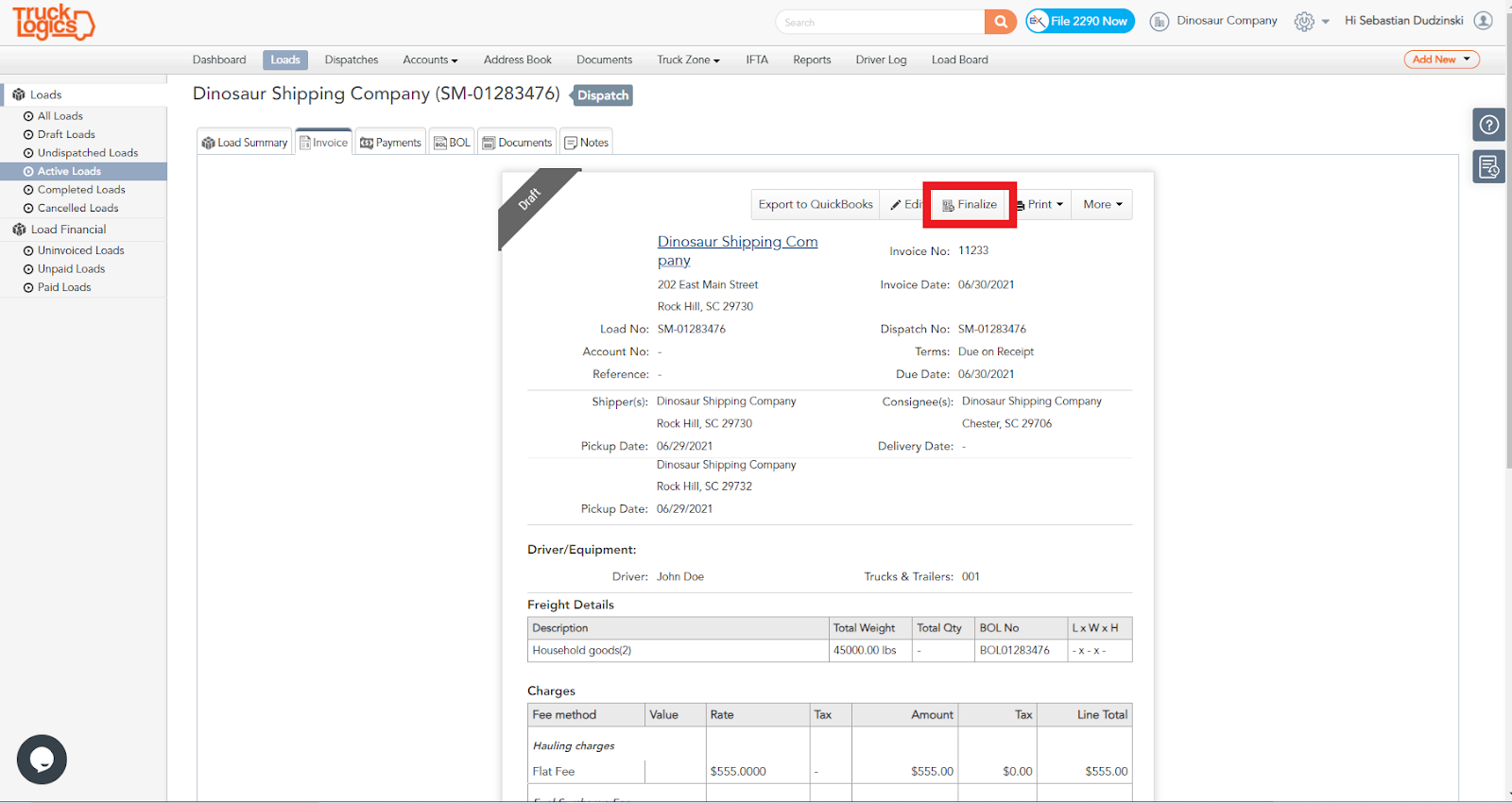Click the settings gear icon
The image size is (1512, 803).
(1304, 22)
